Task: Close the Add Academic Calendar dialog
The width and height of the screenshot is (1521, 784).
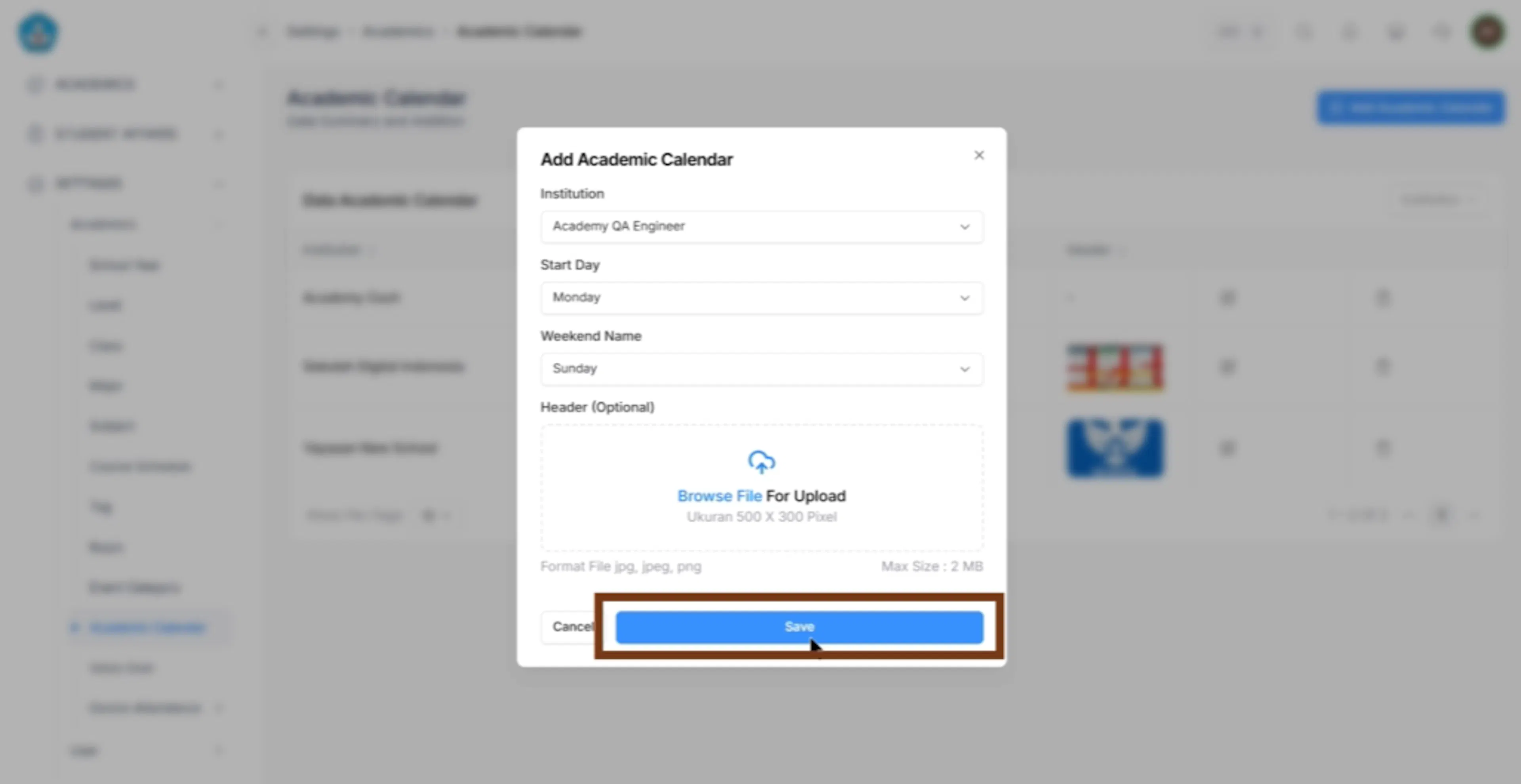Action: [979, 155]
